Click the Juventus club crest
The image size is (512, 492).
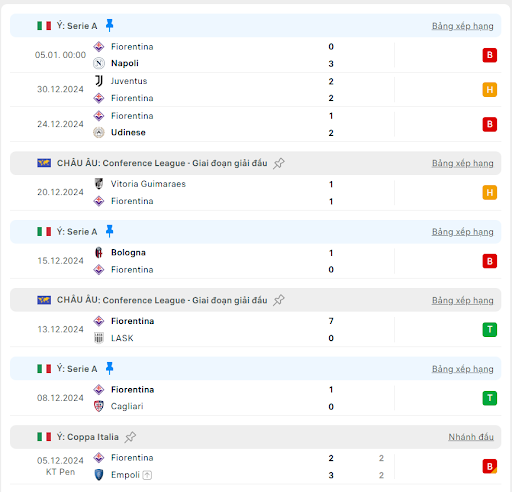[x=99, y=81]
